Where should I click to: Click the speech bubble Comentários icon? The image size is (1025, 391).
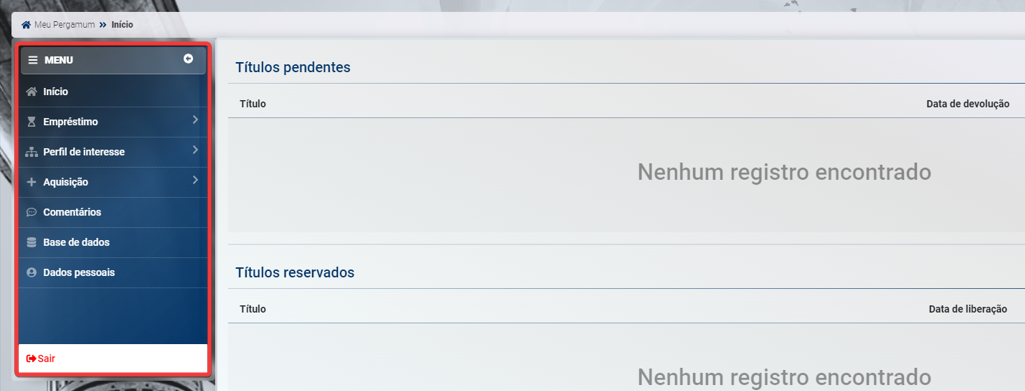(31, 212)
